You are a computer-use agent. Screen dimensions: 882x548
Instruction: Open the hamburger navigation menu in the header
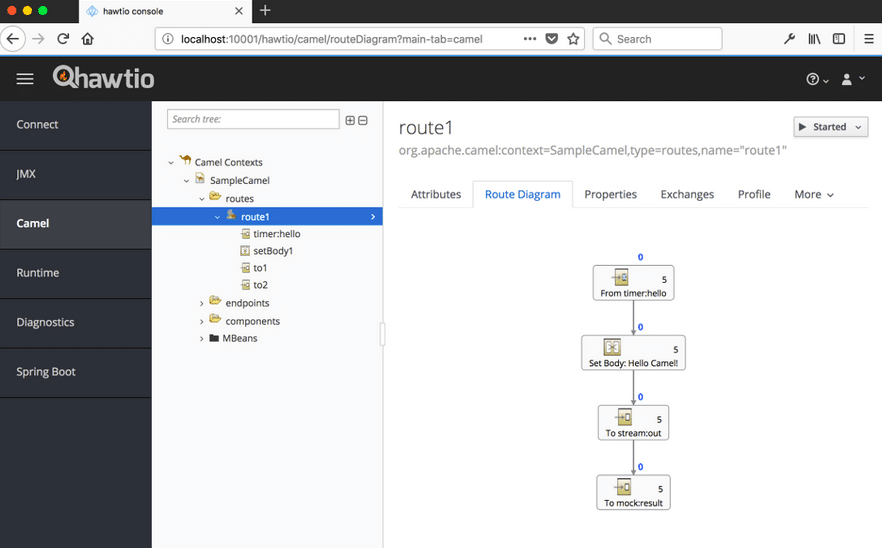point(25,79)
